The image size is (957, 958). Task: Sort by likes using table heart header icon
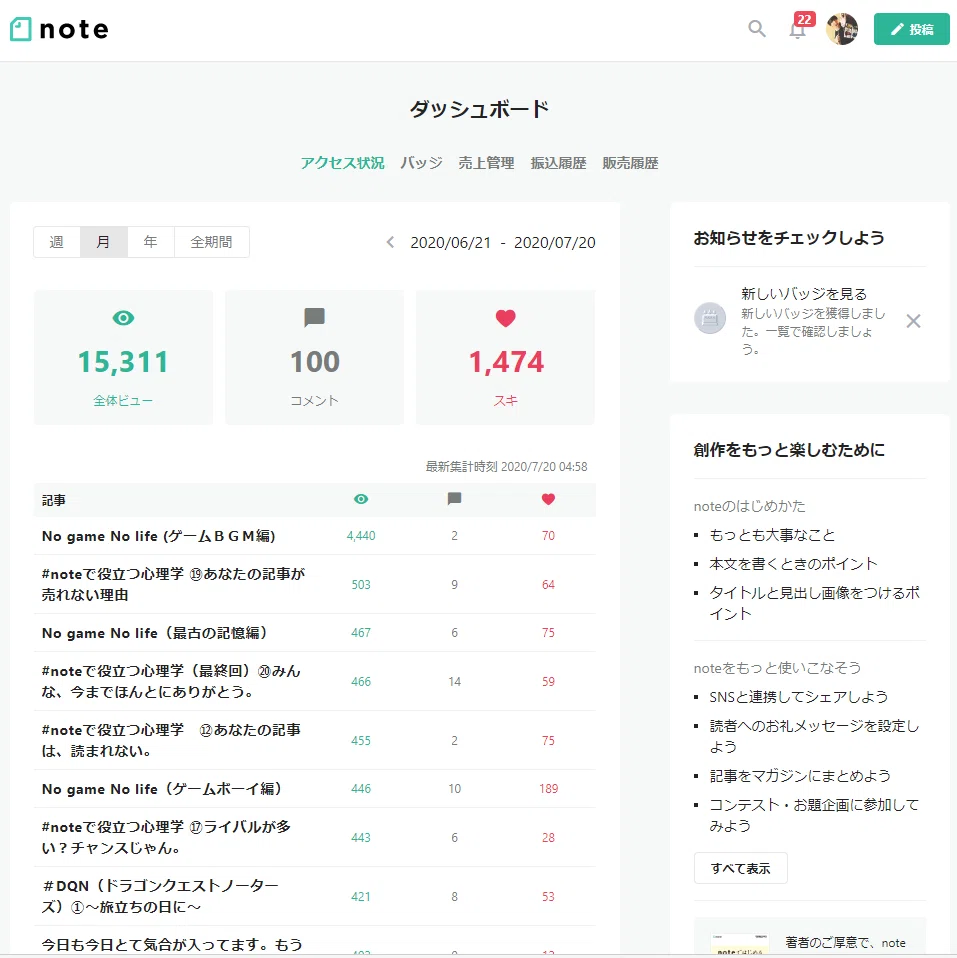tap(548, 499)
